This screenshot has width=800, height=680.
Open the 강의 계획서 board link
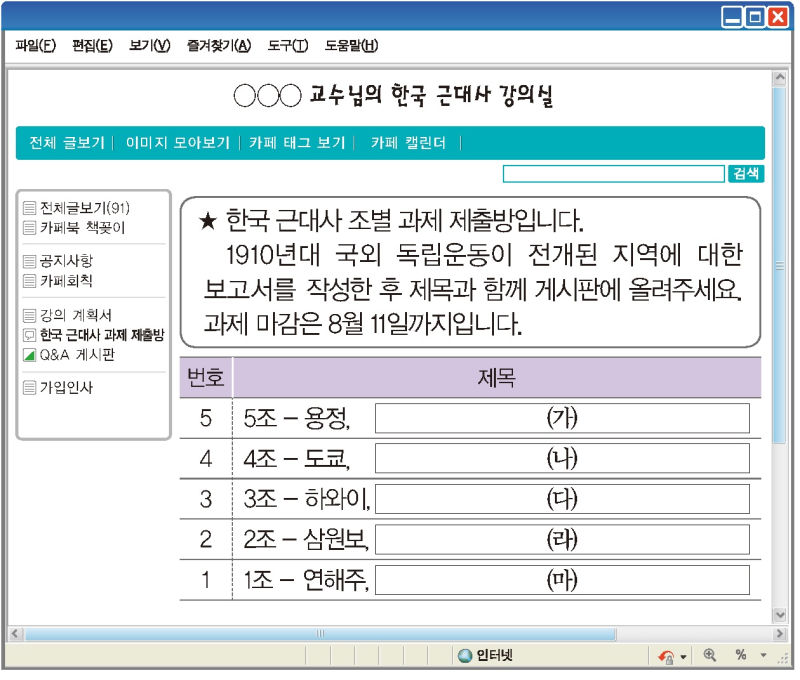pos(76,316)
